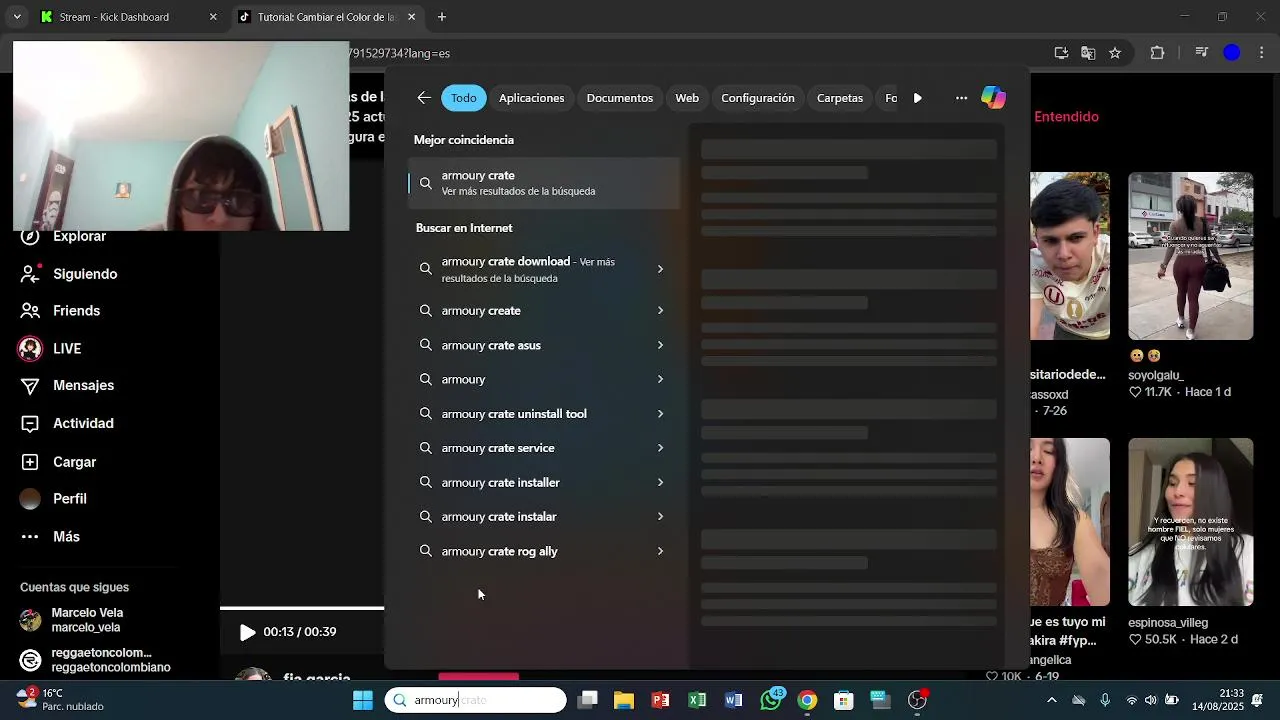Open the Chrome extensions puzzle icon
1280x720 pixels.
click(1157, 53)
